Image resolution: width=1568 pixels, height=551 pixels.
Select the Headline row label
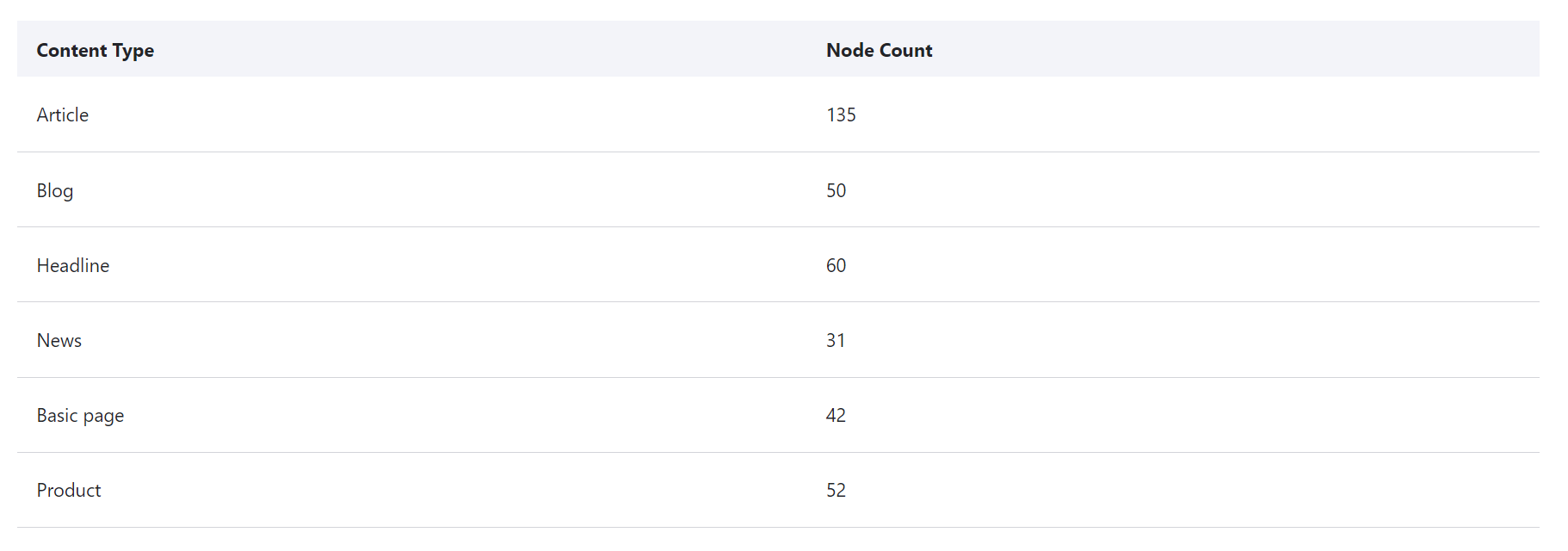73,265
